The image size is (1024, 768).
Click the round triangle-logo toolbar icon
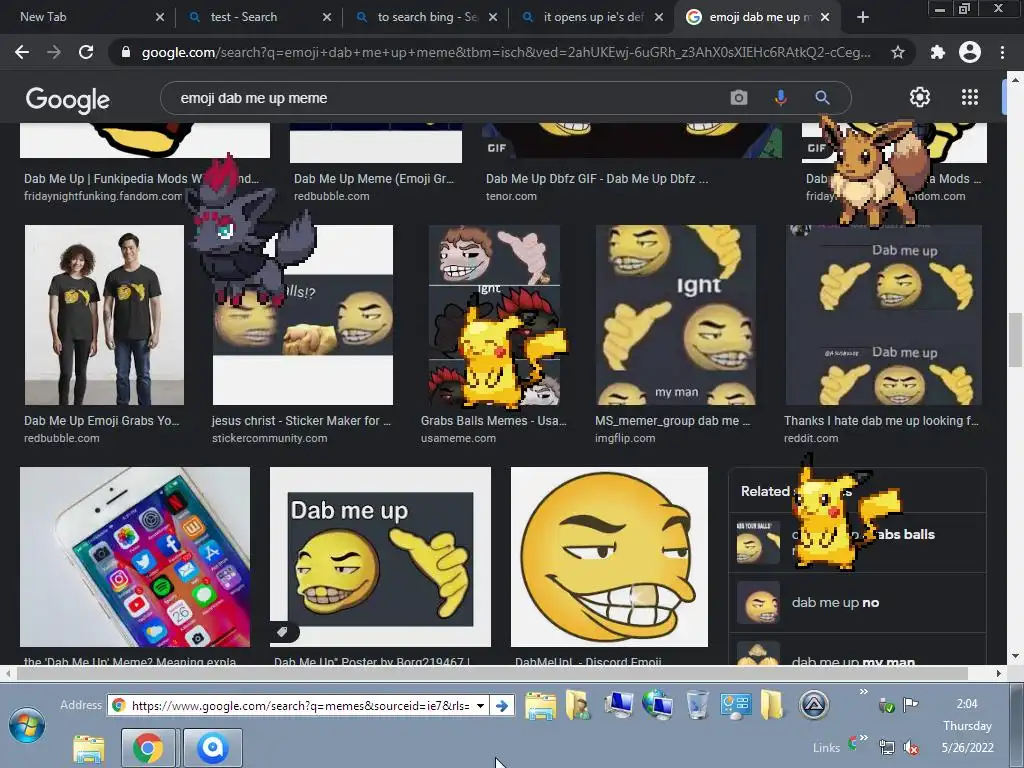tap(814, 705)
